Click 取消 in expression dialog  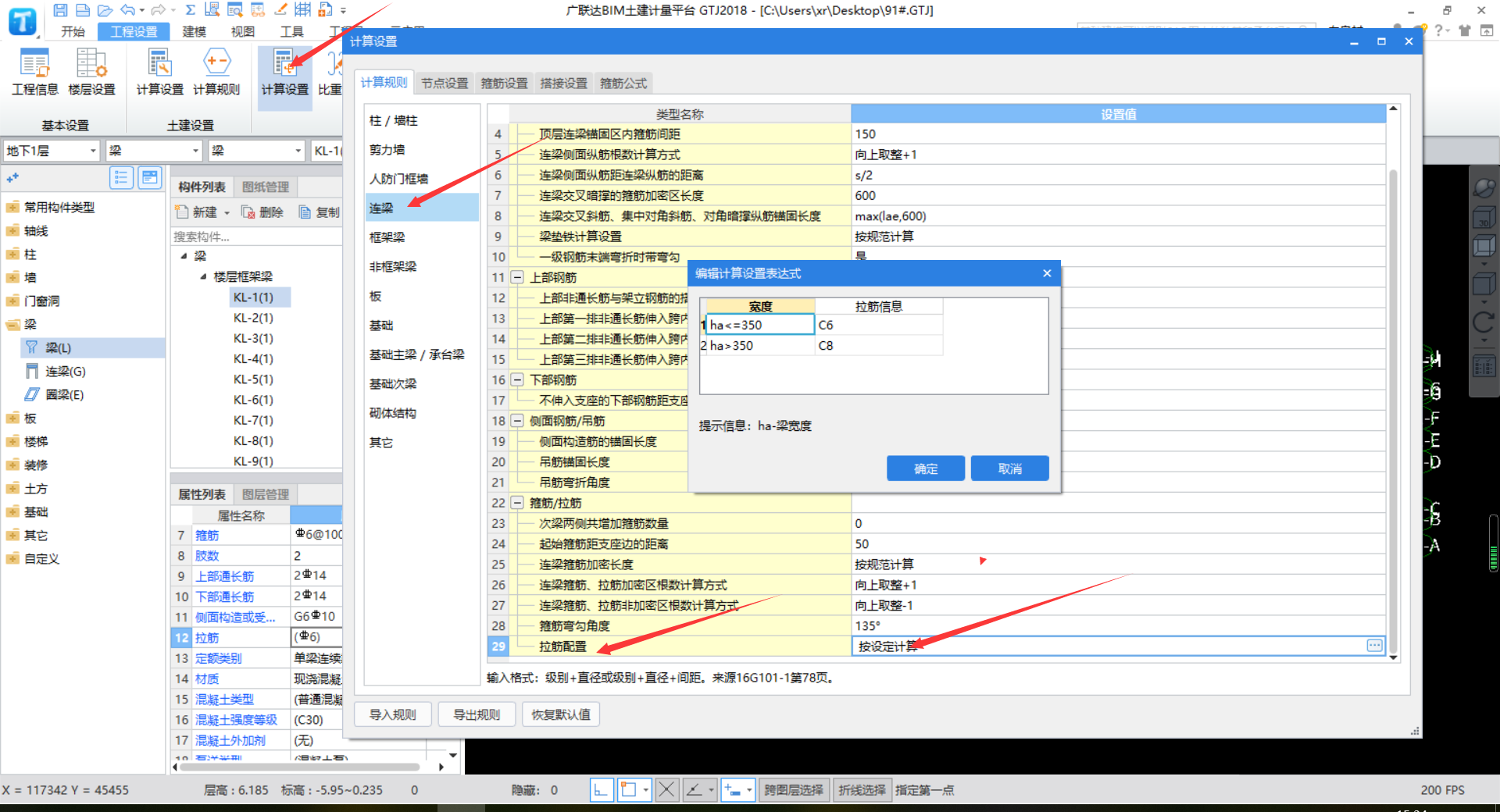click(x=1009, y=468)
